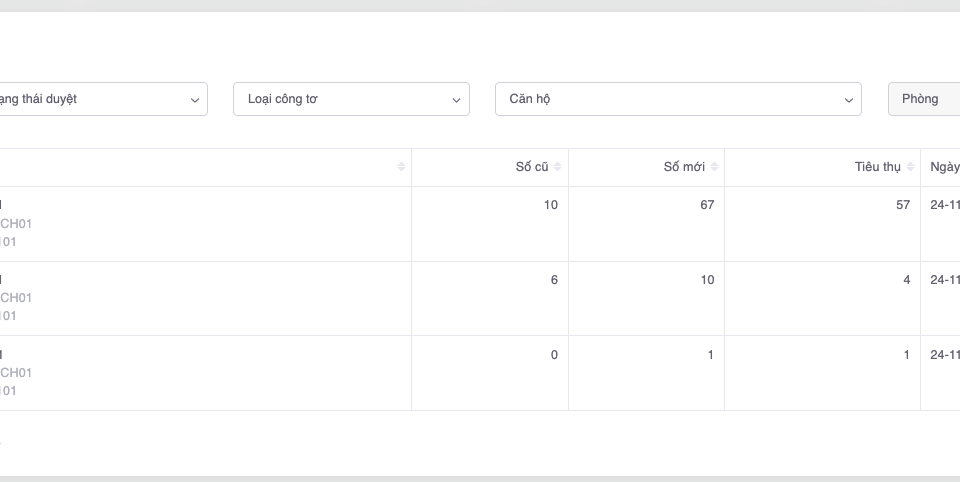This screenshot has width=960, height=482.
Task: Click Tiêu thụ value 4
Action: [907, 280]
